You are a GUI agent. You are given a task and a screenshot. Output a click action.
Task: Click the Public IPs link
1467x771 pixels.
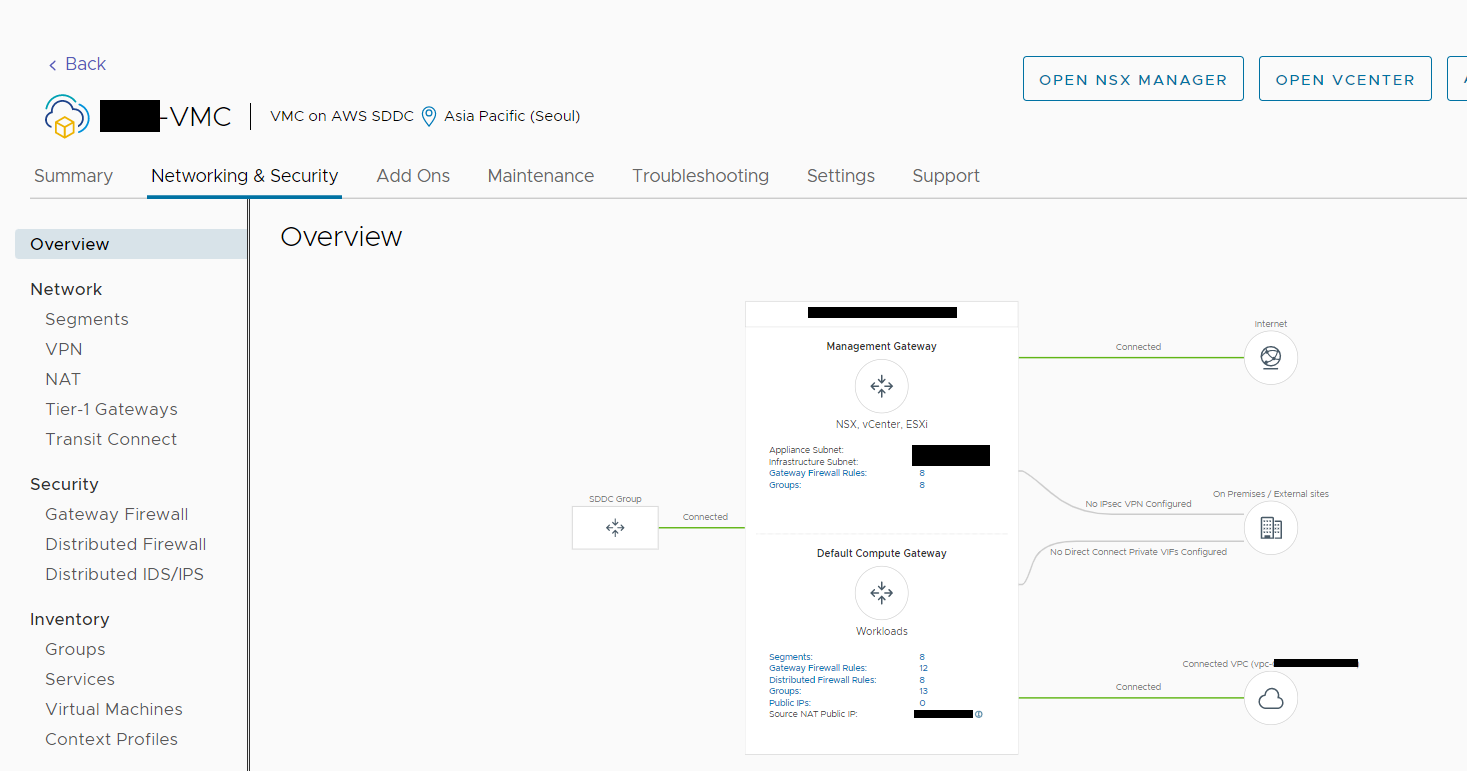point(790,703)
